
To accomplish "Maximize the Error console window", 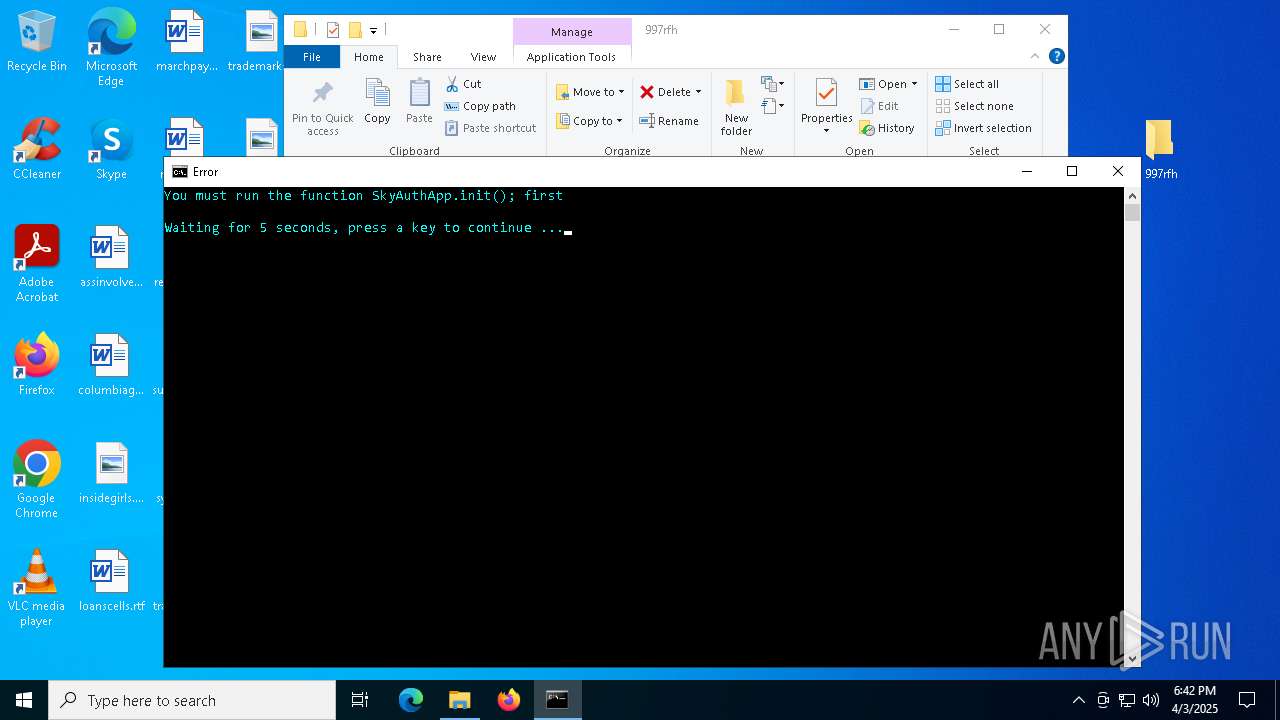I will (x=1072, y=171).
